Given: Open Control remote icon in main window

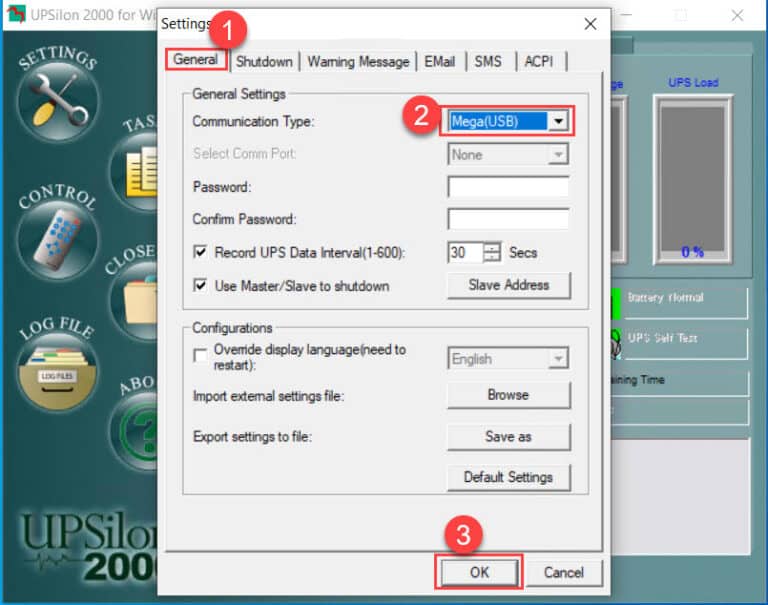Looking at the screenshot, I should pyautogui.click(x=58, y=240).
